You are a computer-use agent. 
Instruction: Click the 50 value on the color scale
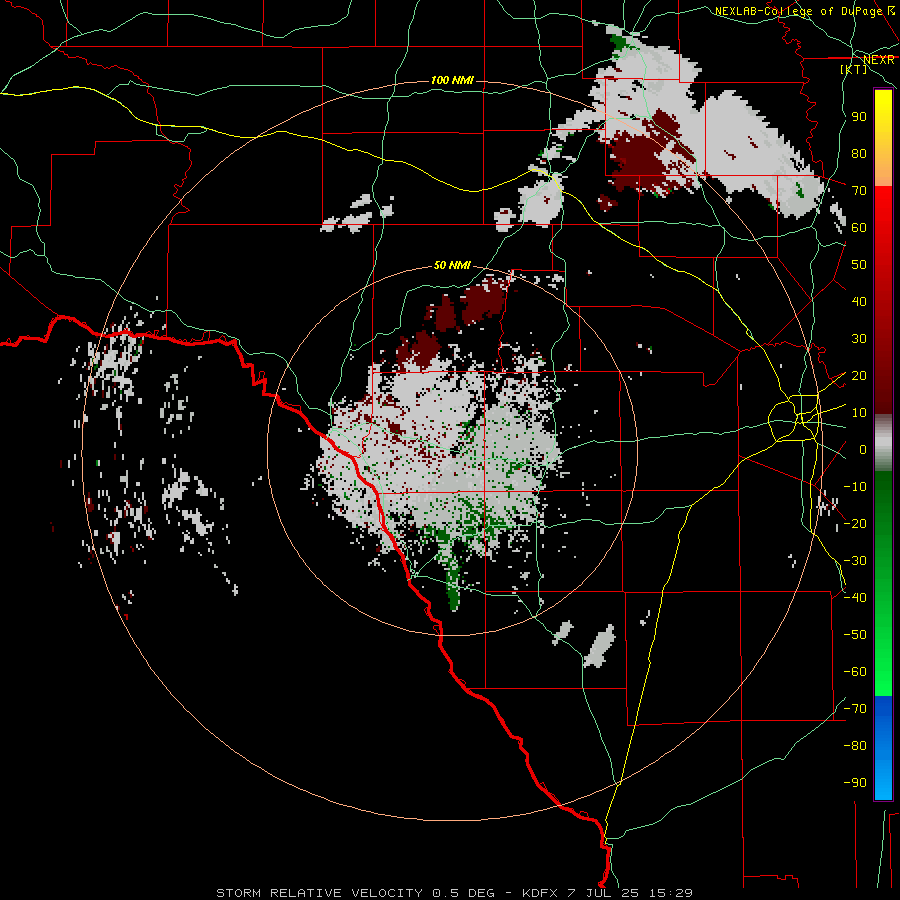point(859,265)
